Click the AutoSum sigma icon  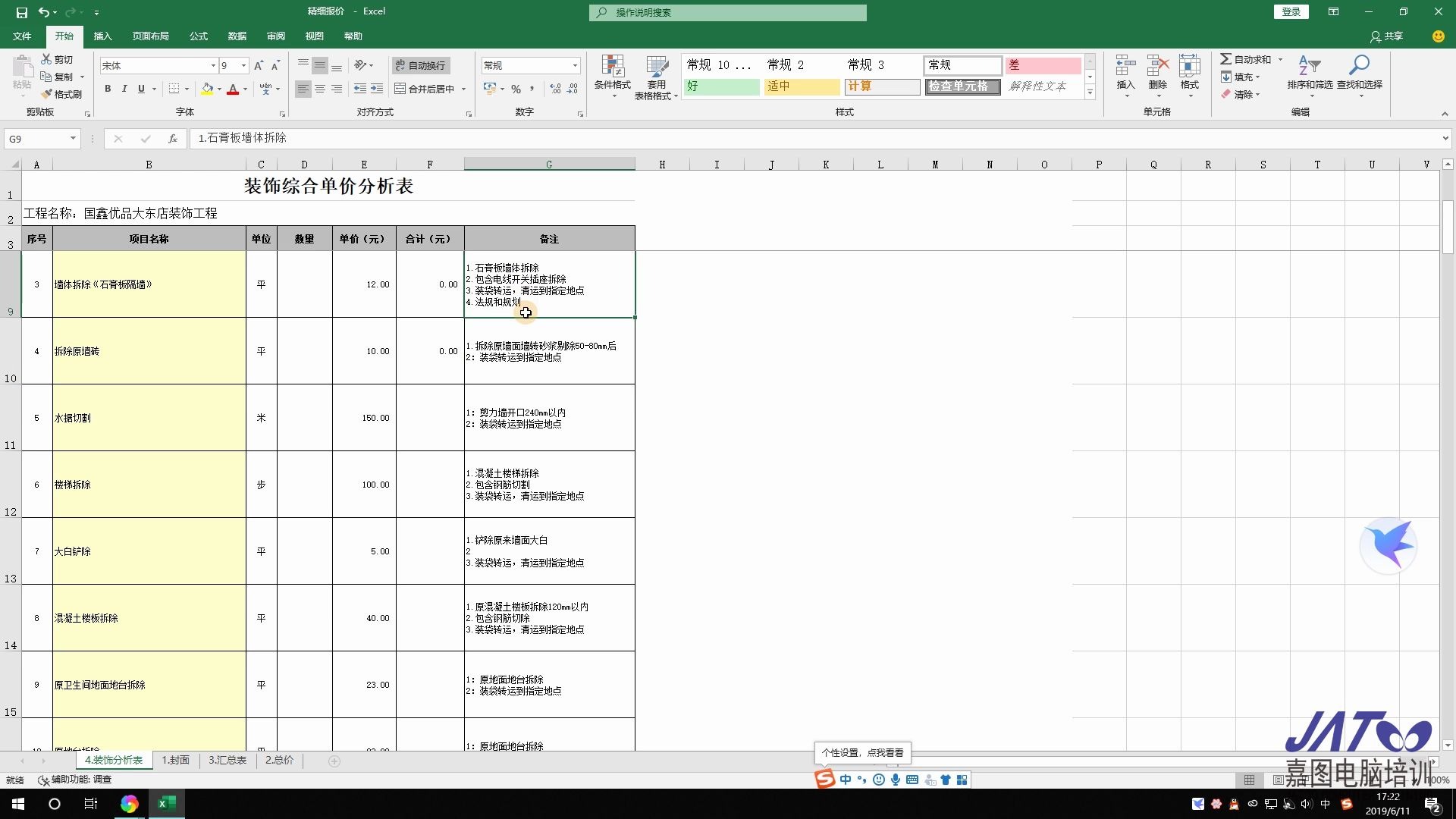tap(1225, 59)
